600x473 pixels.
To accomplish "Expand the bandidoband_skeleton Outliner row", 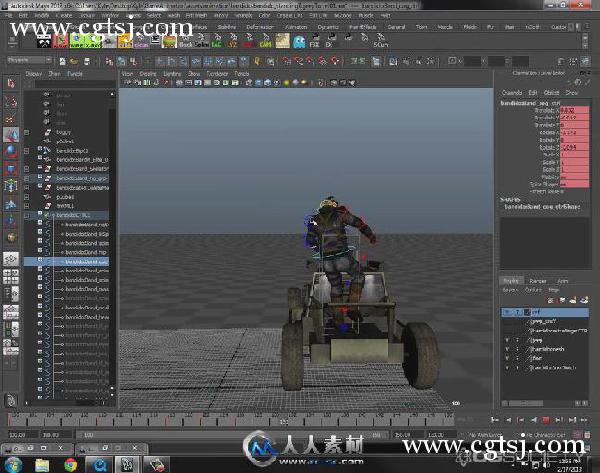I will pos(26,169).
